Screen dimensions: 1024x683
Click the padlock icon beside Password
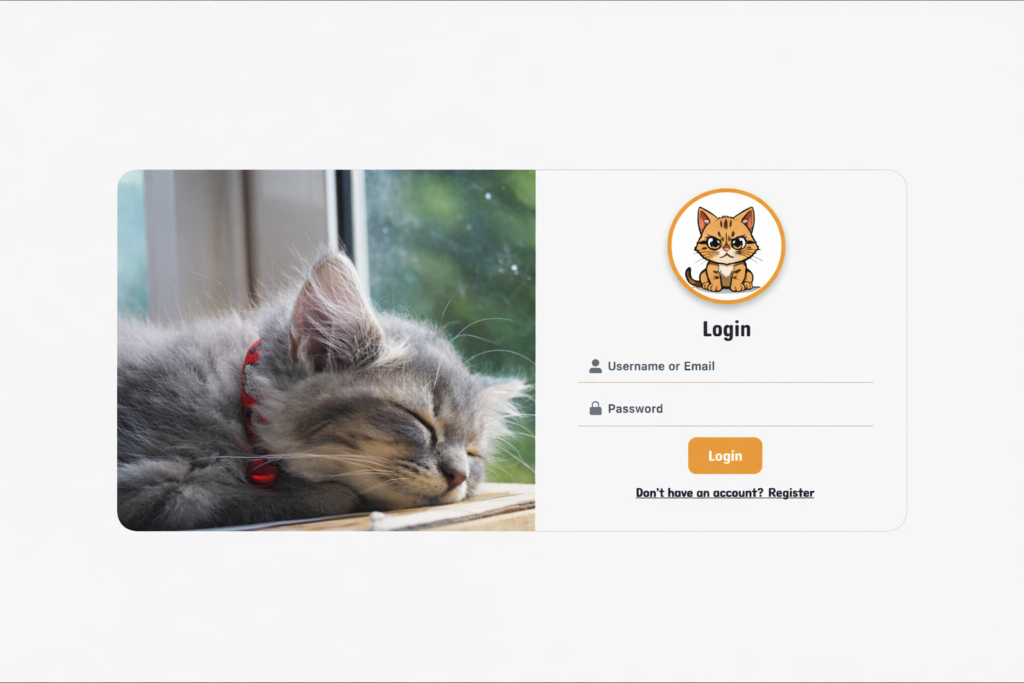click(595, 409)
